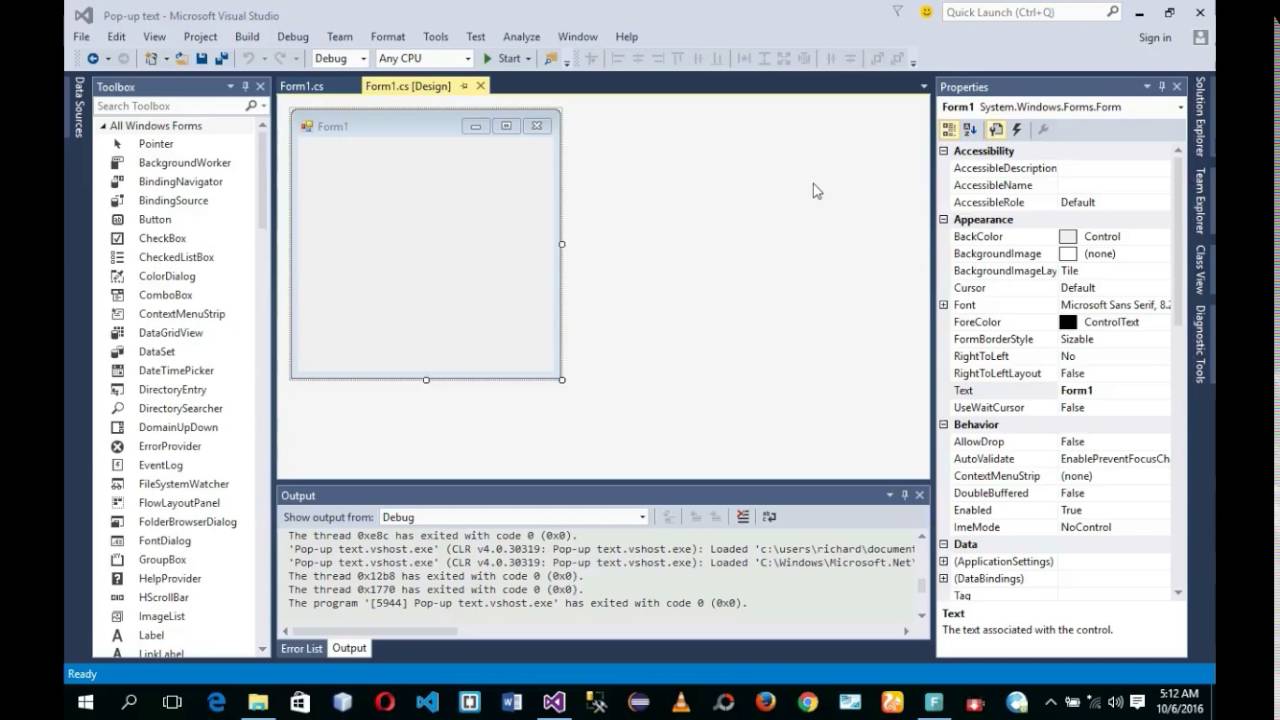Image resolution: width=1280 pixels, height=720 pixels.
Task: Click in the Search Toolbox field
Action: click(169, 106)
